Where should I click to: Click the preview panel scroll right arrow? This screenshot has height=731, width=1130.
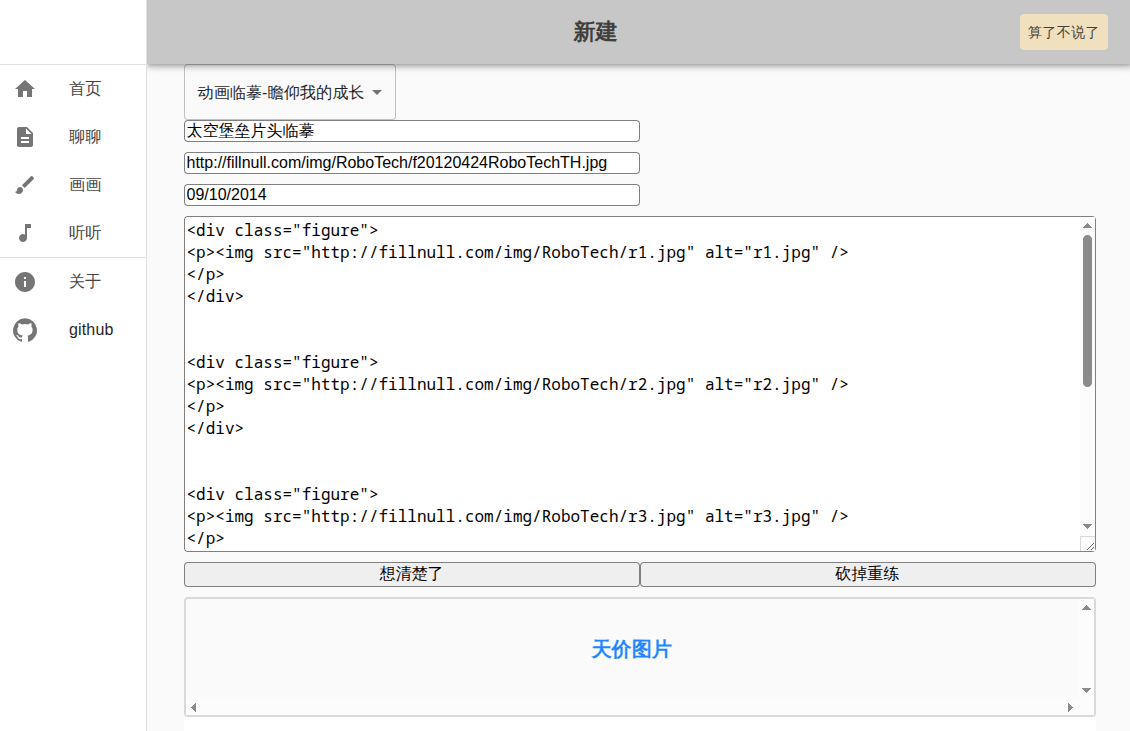pyautogui.click(x=1070, y=707)
